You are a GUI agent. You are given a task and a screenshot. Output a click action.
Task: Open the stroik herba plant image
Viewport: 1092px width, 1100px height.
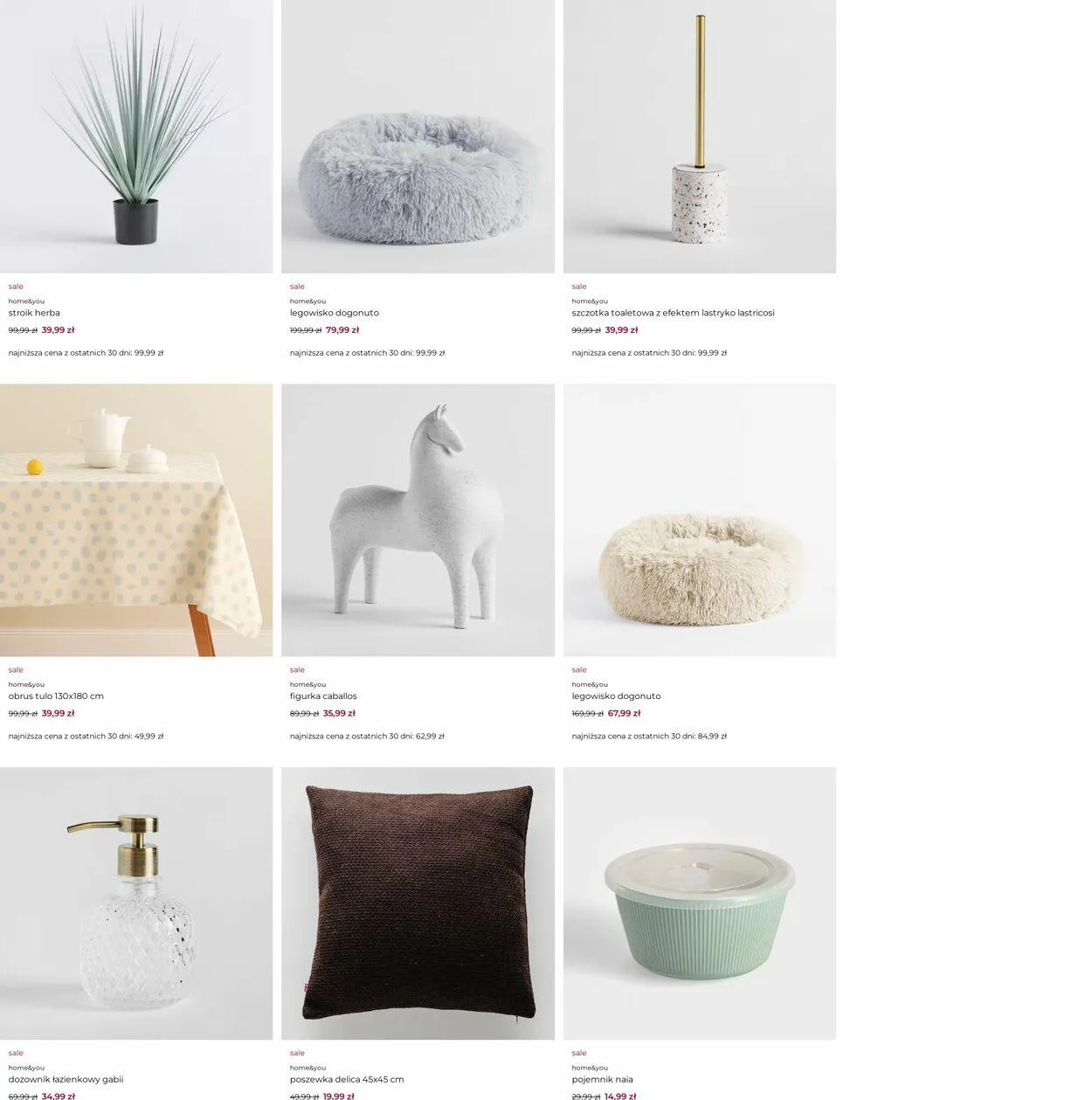(x=136, y=136)
